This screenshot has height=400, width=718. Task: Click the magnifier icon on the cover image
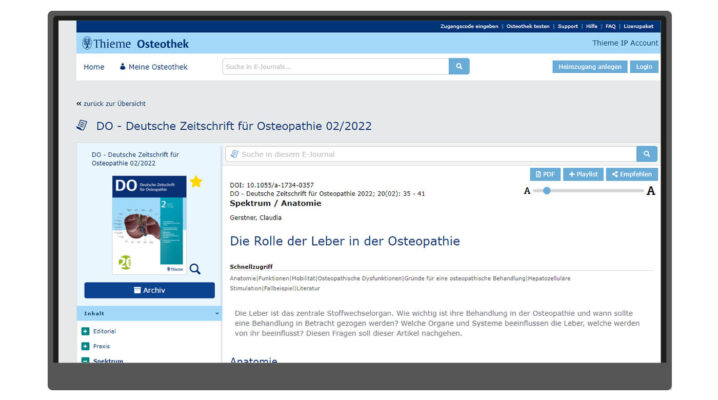[x=195, y=269]
